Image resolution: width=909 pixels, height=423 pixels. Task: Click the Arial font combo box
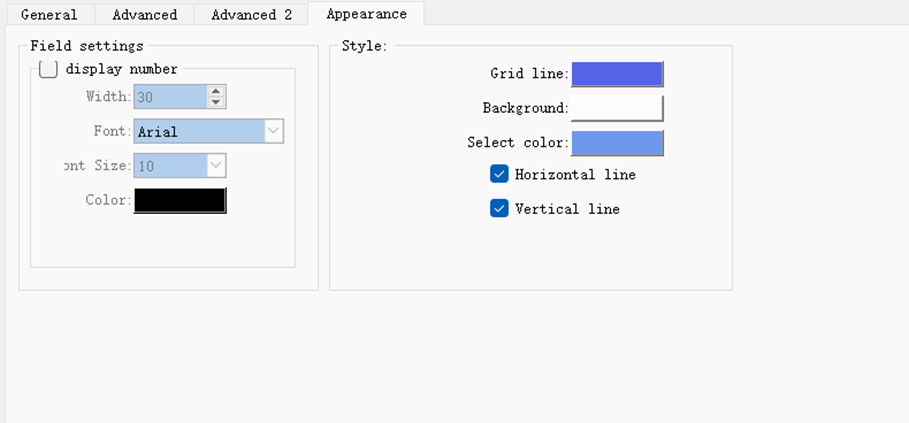(199, 131)
